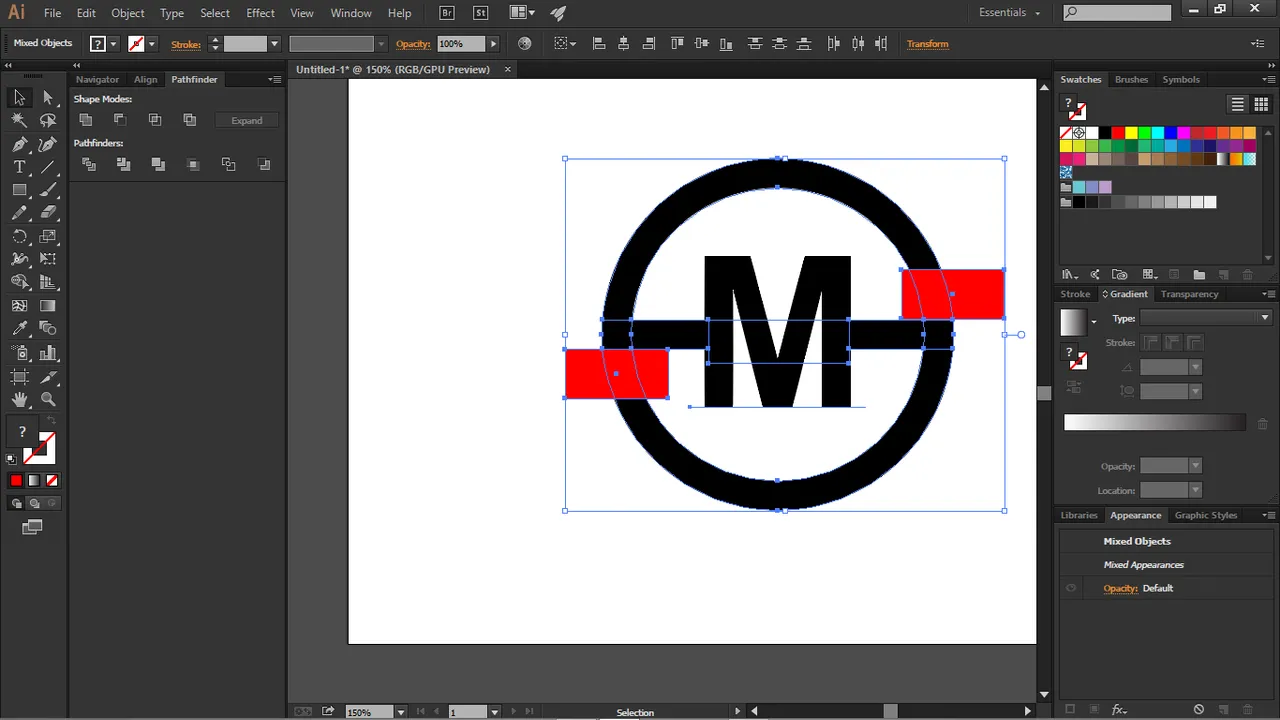Select the Mesh tool
1280x720 pixels.
[x=19, y=306]
